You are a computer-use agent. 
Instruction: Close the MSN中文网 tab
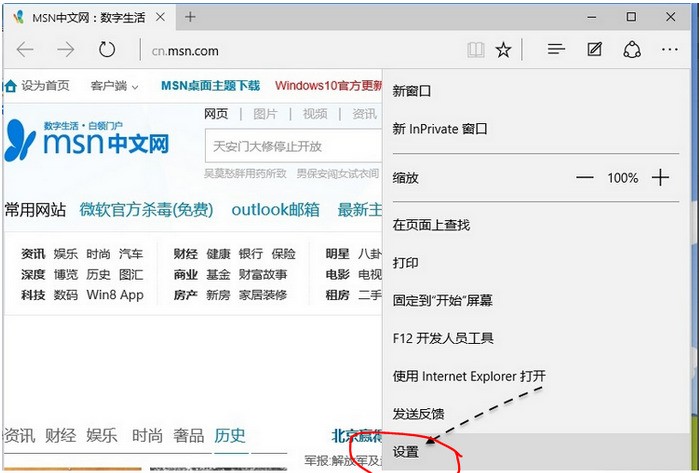point(160,17)
